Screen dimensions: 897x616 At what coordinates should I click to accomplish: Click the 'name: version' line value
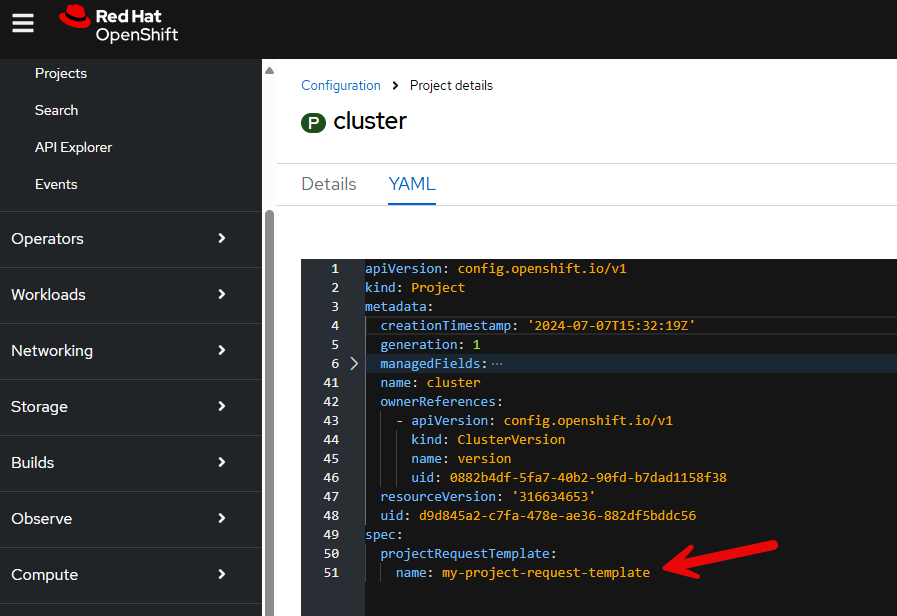point(484,459)
